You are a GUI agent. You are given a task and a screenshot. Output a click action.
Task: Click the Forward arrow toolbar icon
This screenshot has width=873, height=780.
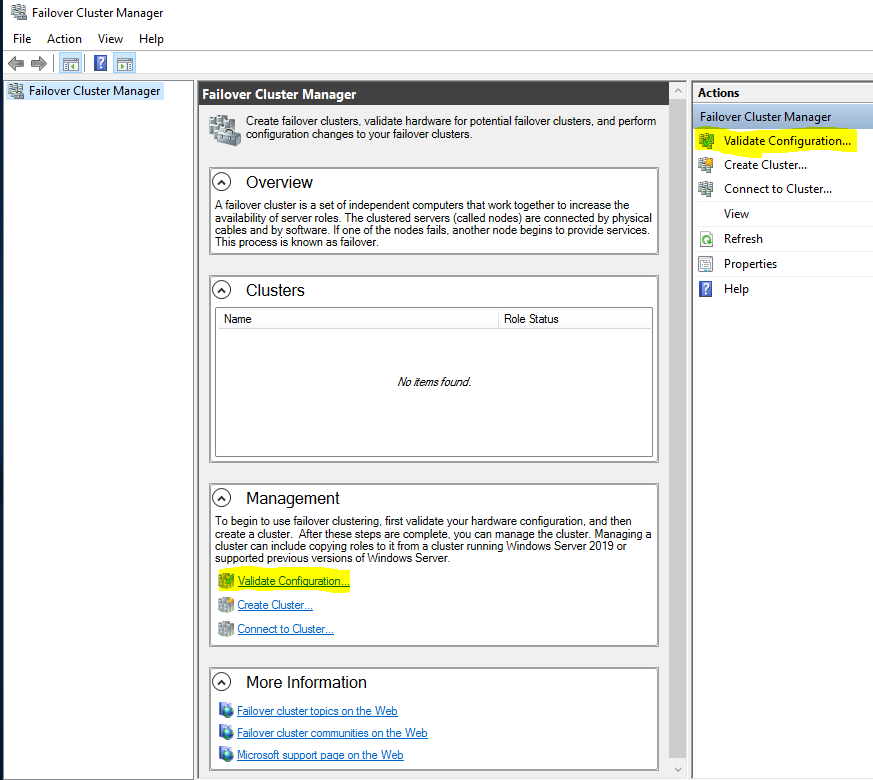click(x=39, y=64)
